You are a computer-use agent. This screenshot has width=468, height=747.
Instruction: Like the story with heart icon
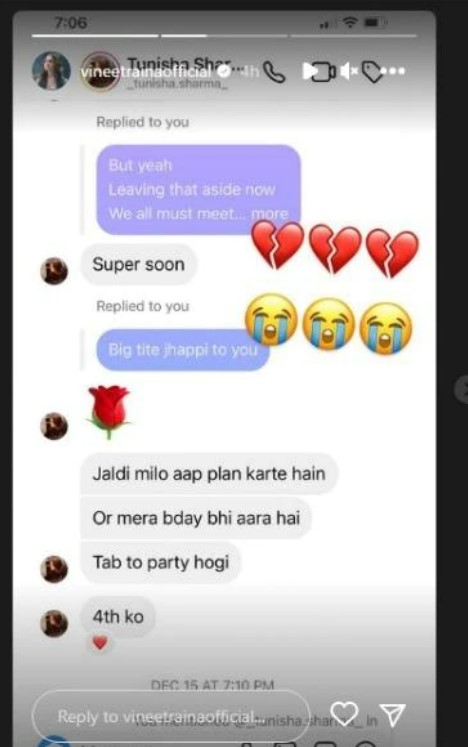[344, 713]
